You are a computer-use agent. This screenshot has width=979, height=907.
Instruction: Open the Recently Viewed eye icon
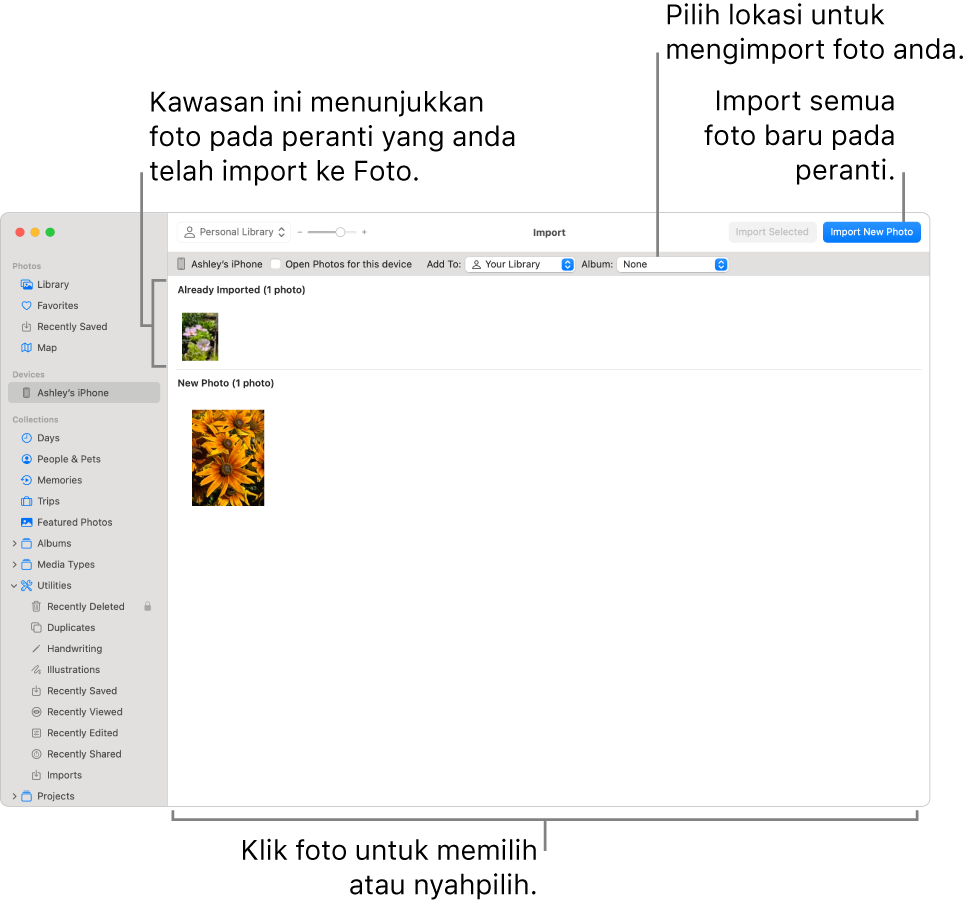36,712
